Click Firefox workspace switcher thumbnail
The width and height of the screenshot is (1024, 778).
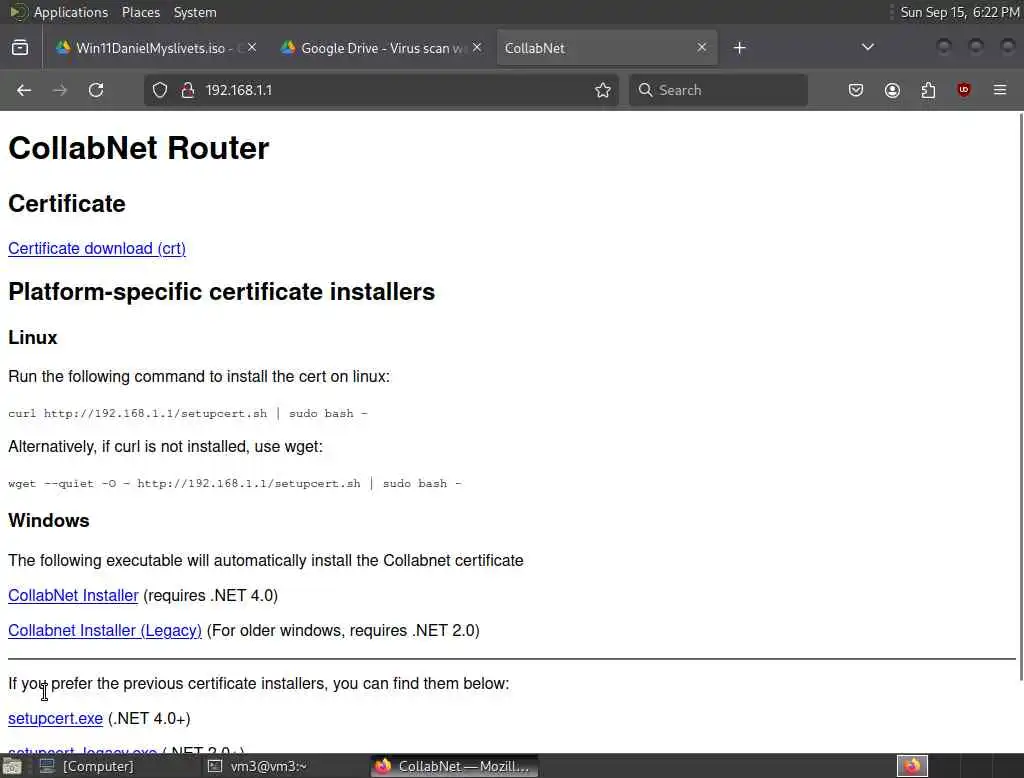[x=912, y=766]
